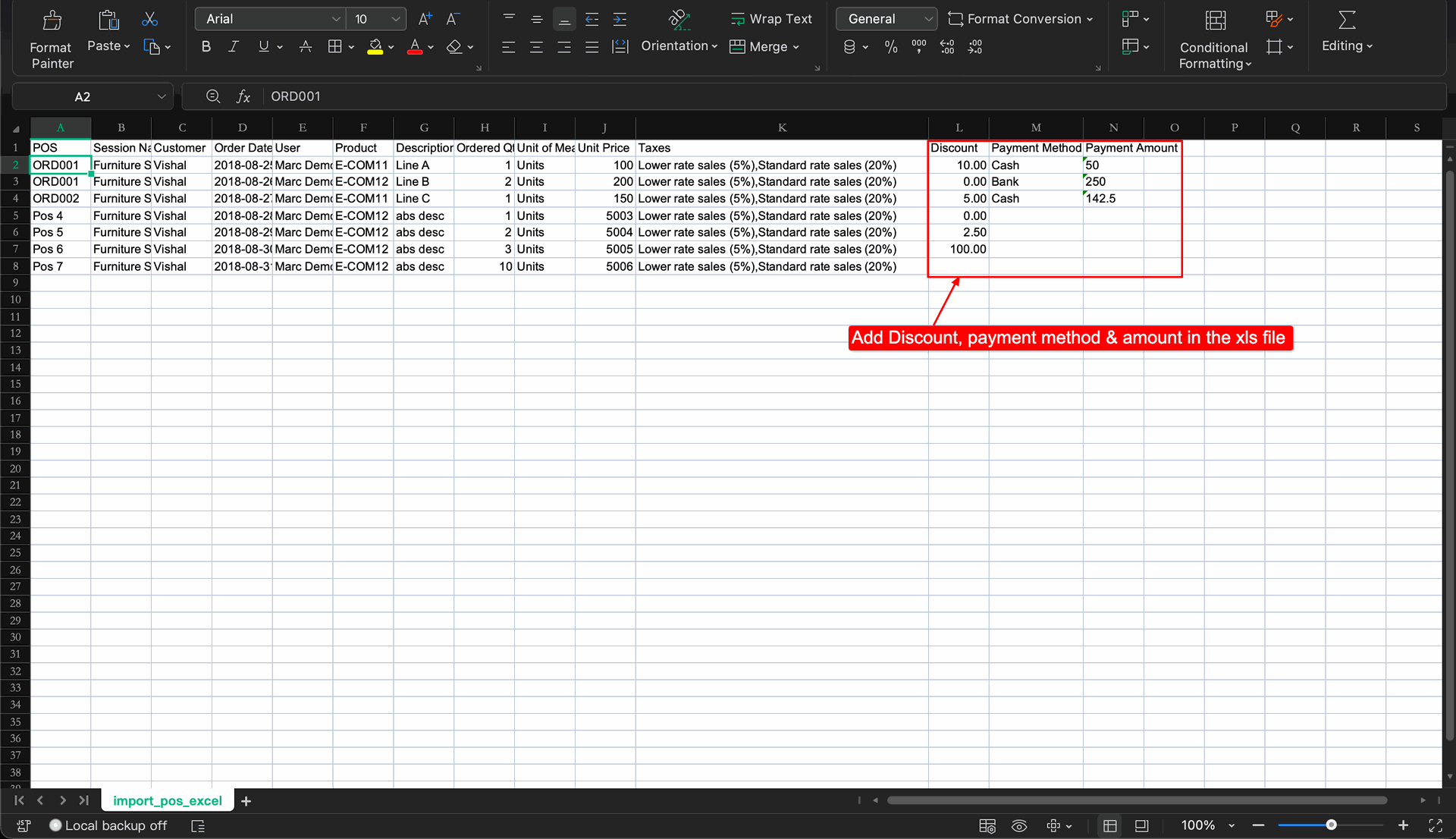Open the Merge cells menu
1456x839 pixels.
[764, 47]
